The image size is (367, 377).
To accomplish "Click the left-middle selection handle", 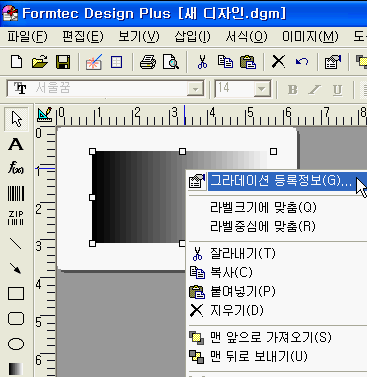I will click(x=92, y=197).
